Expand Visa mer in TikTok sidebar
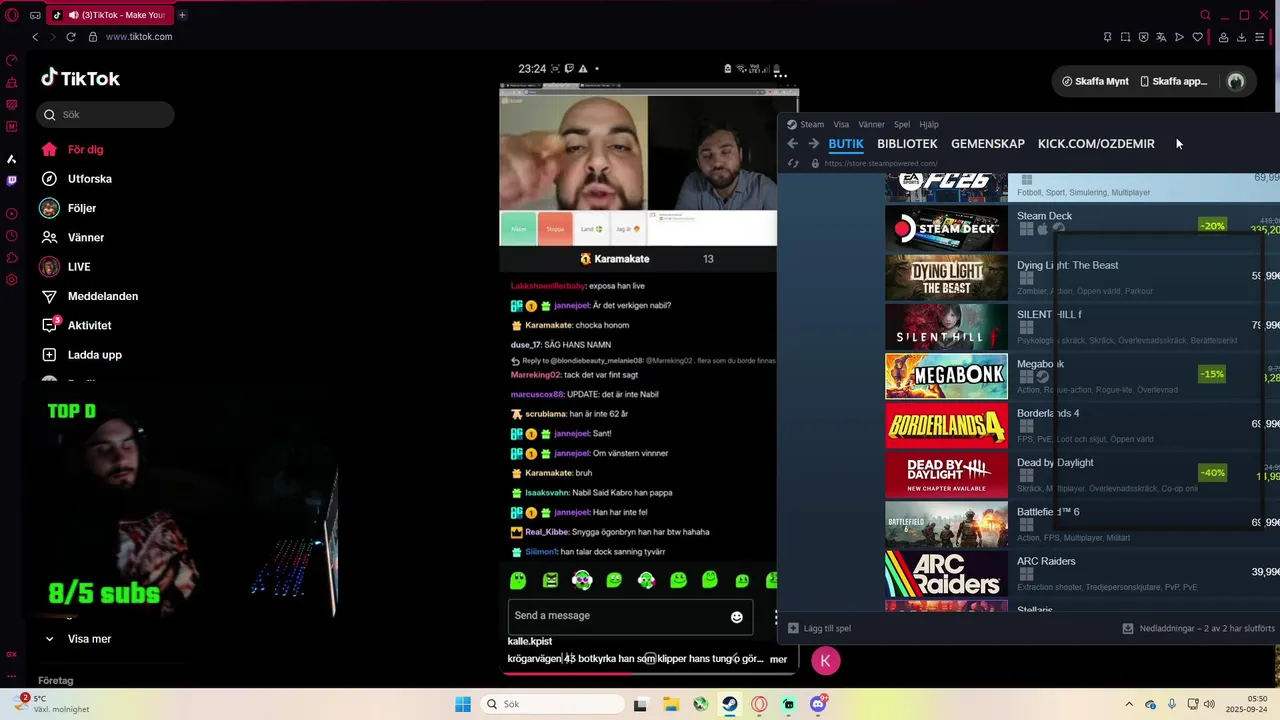Viewport: 1280px width, 720px height. coord(80,639)
